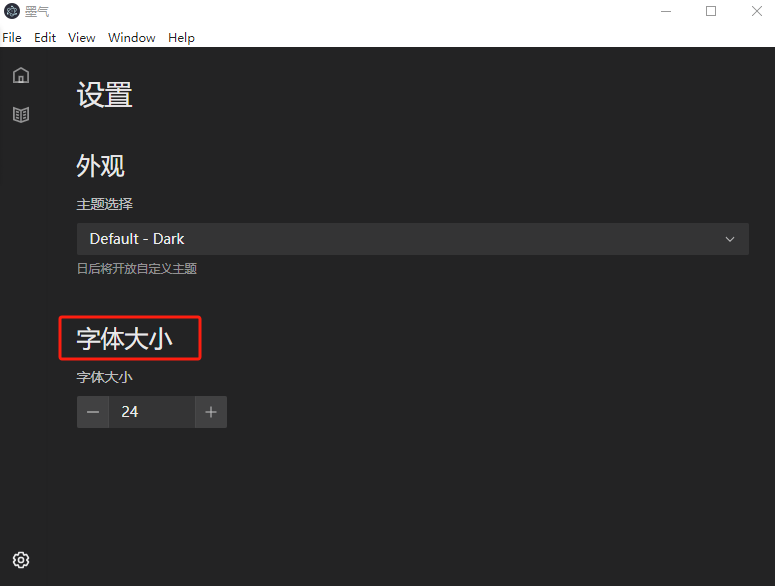Close the 墨气 window
This screenshot has width=775, height=586.
(x=756, y=11)
